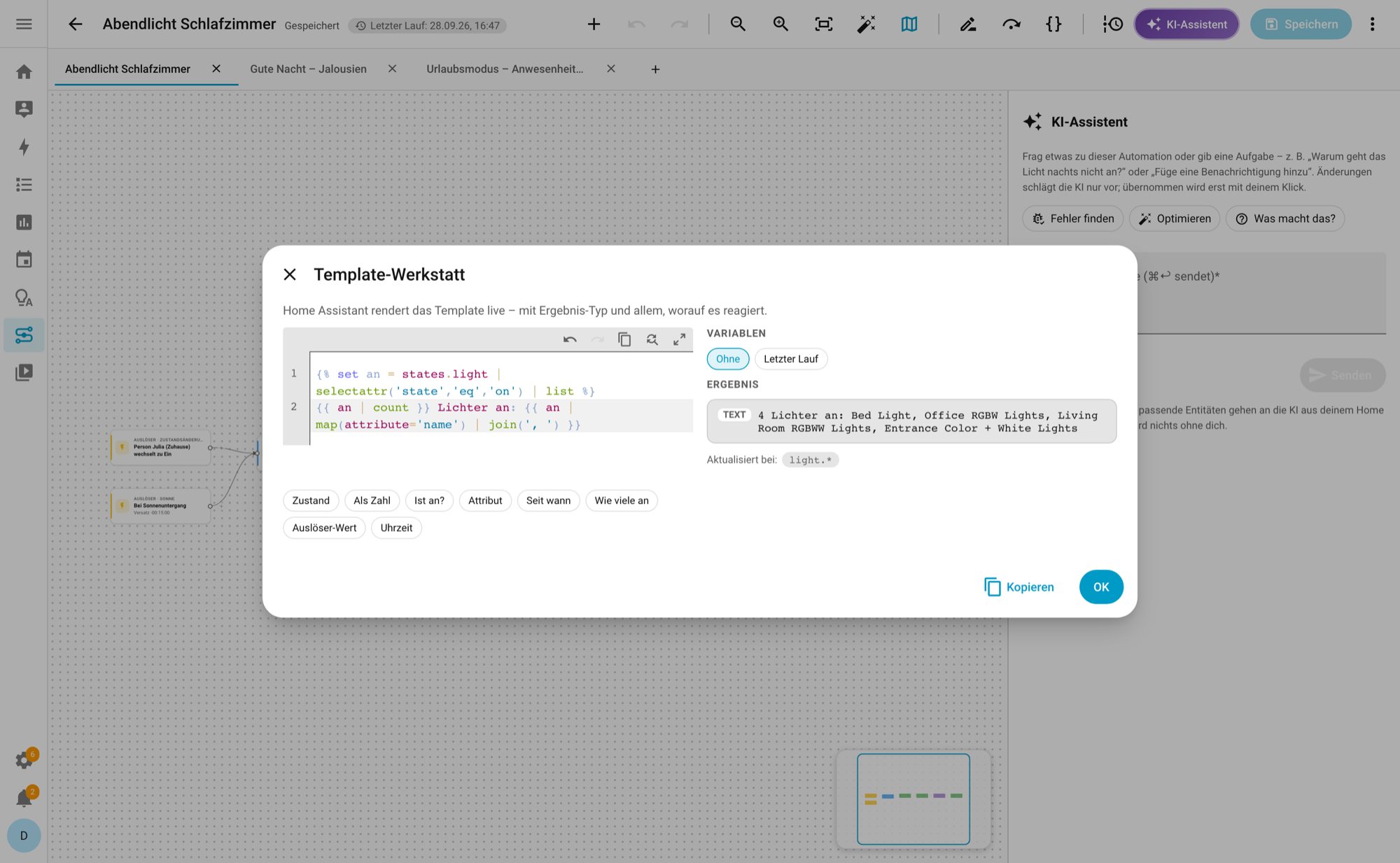This screenshot has height=863, width=1400.
Task: Open the curly braces template editor
Action: (x=1053, y=24)
